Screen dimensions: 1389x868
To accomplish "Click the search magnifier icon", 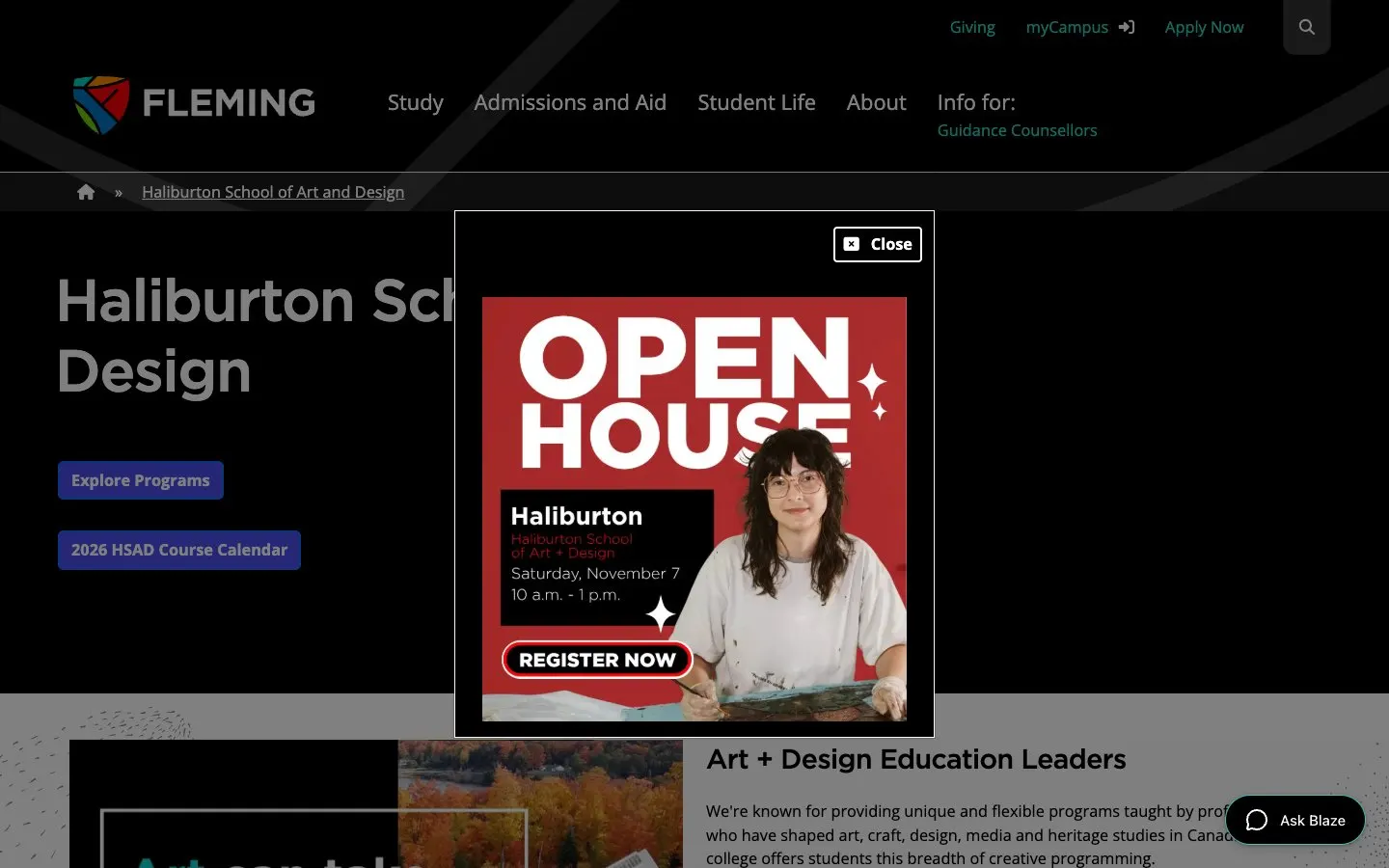I will (1307, 27).
